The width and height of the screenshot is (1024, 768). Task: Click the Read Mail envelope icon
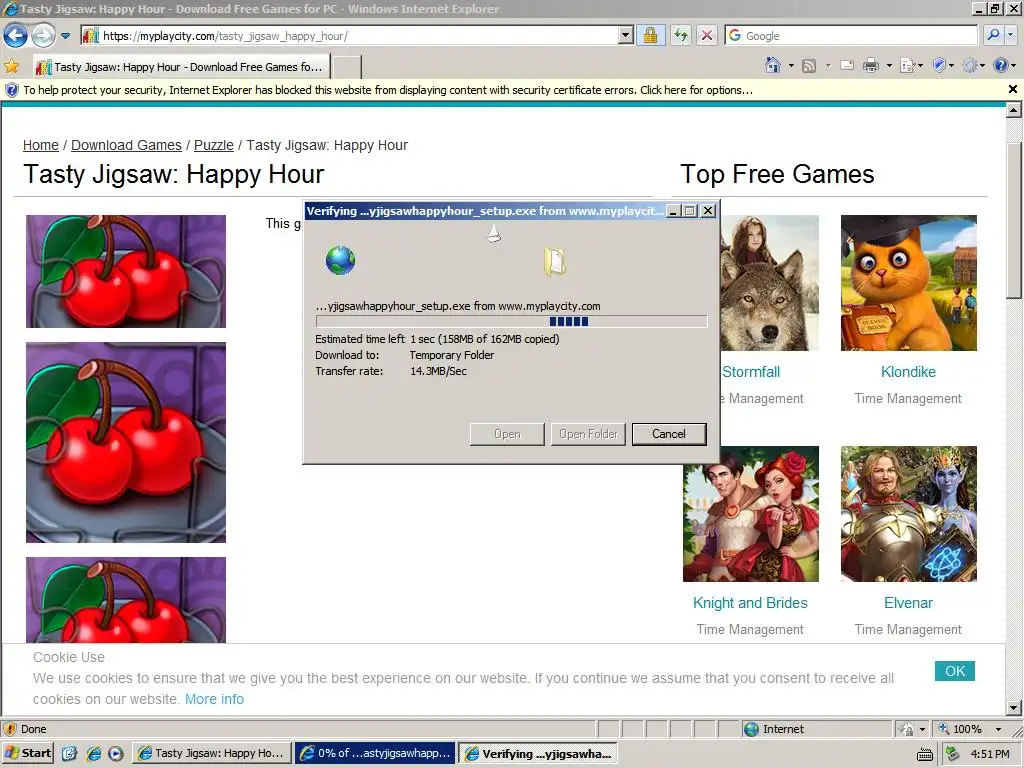tap(847, 65)
